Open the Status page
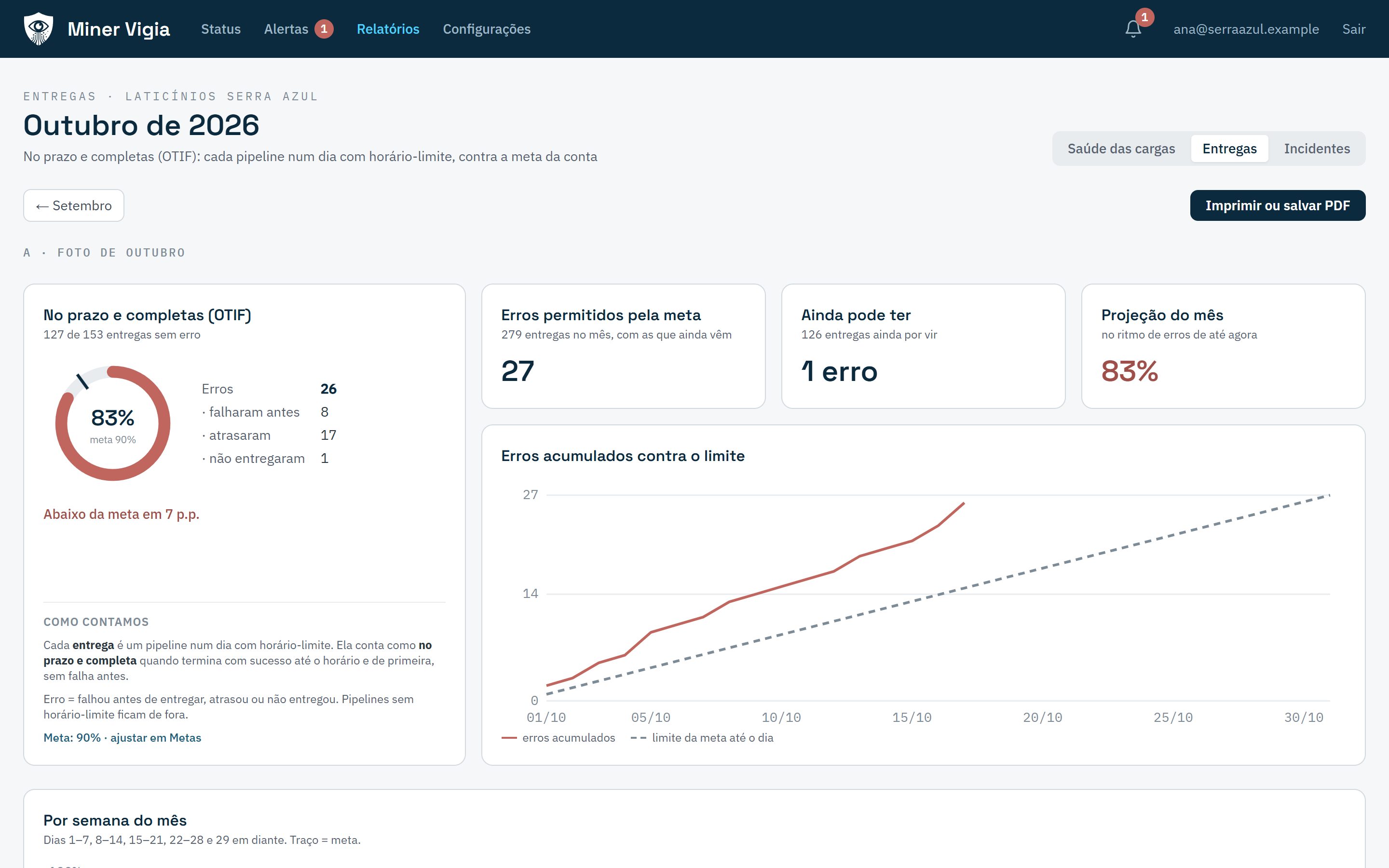 pos(221,29)
